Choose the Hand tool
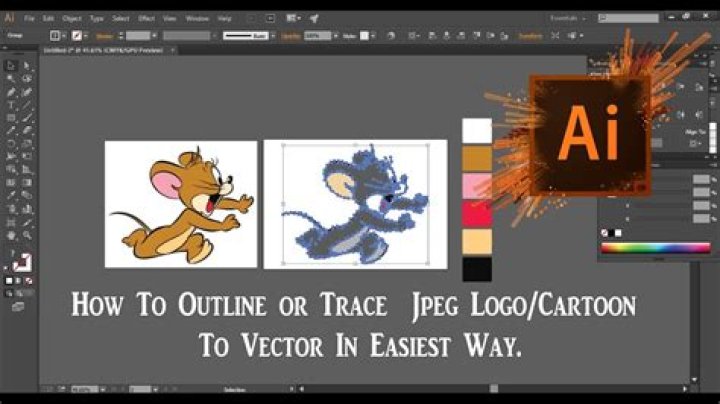 [11, 236]
